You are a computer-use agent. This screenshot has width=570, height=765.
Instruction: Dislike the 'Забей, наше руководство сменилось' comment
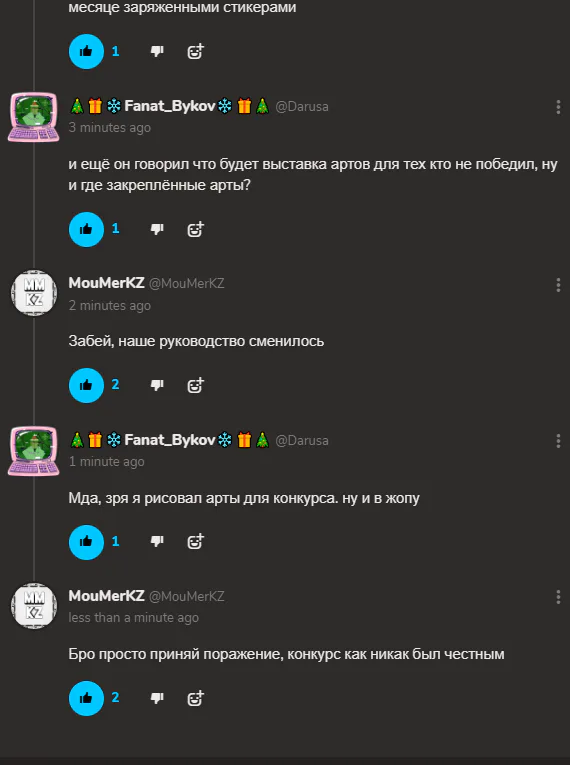click(x=157, y=385)
